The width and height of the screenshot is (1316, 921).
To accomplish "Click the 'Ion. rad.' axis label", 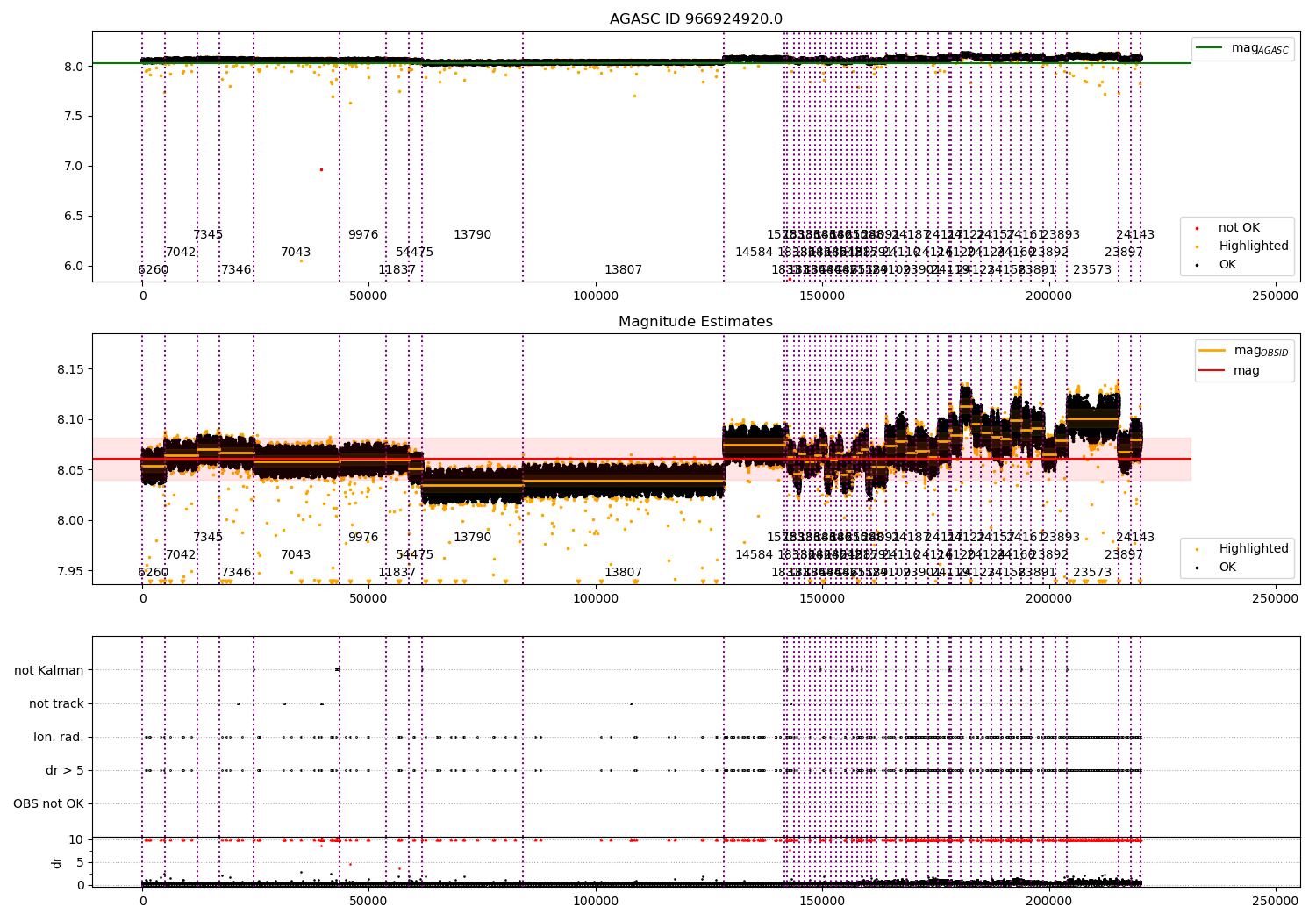I will (59, 737).
